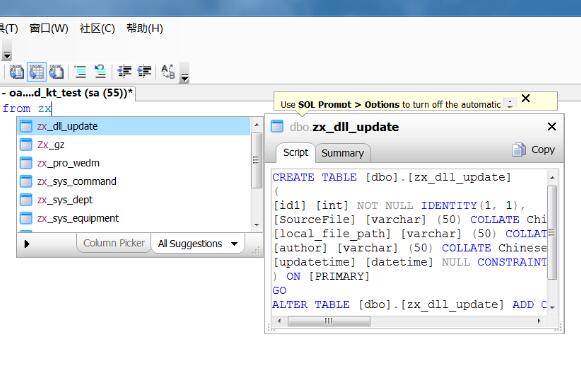Image resolution: width=581 pixels, height=365 pixels.
Task: Click the [id1] [int] NOT NULL line
Action: pyautogui.click(x=399, y=206)
